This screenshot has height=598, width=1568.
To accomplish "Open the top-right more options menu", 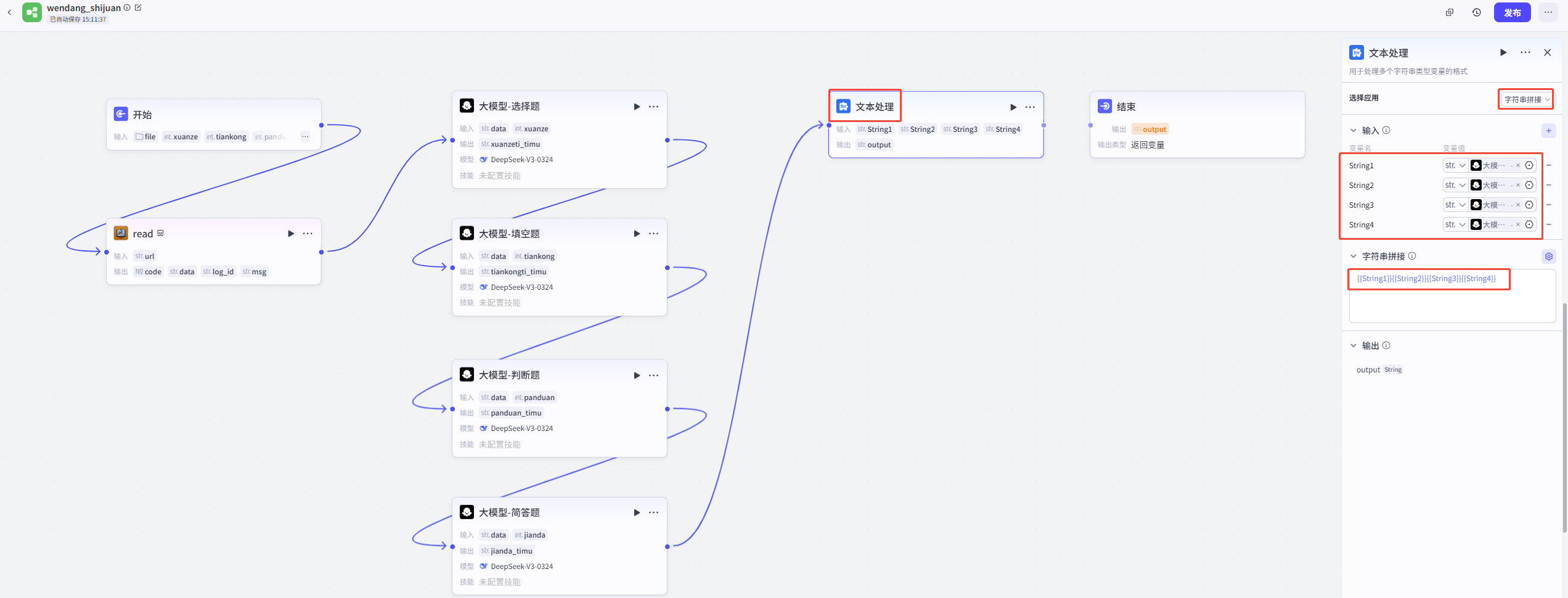I will tap(1548, 12).
